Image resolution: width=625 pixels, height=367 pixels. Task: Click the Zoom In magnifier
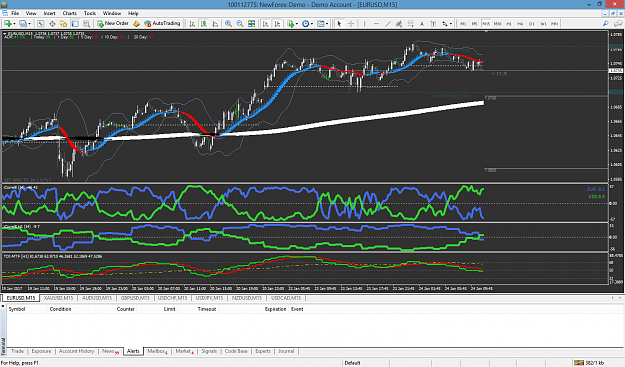tap(228, 24)
